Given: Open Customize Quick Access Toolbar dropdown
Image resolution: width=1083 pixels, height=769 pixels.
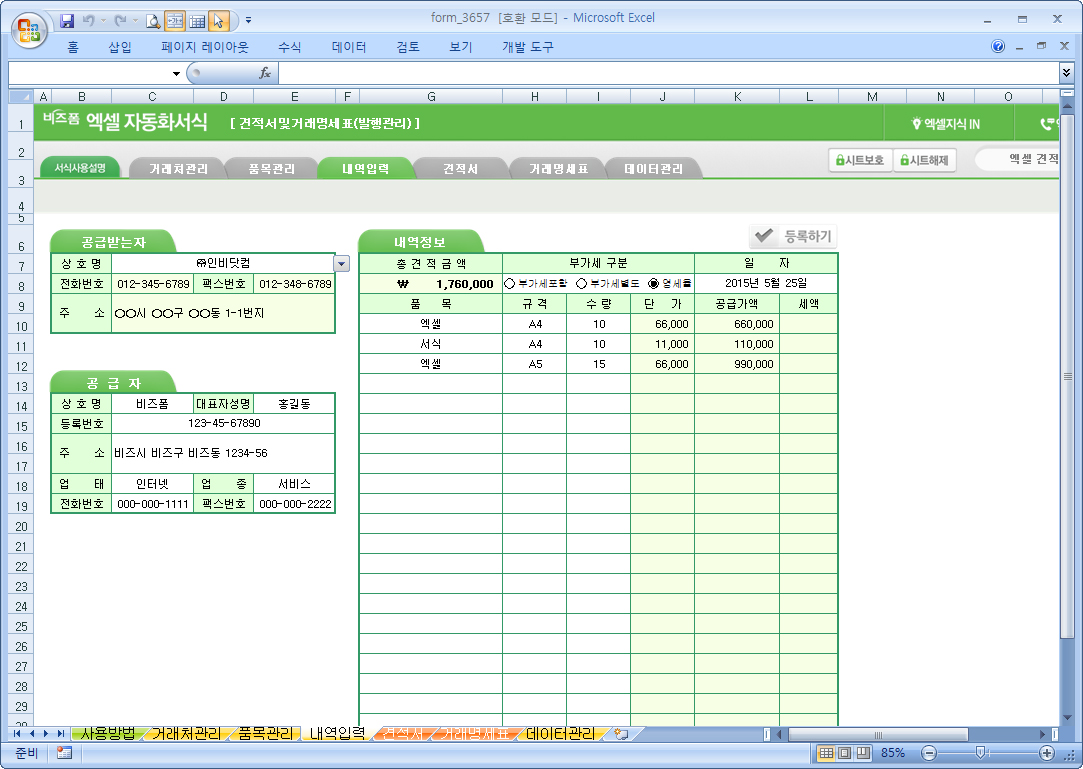Looking at the screenshot, I should coord(248,20).
